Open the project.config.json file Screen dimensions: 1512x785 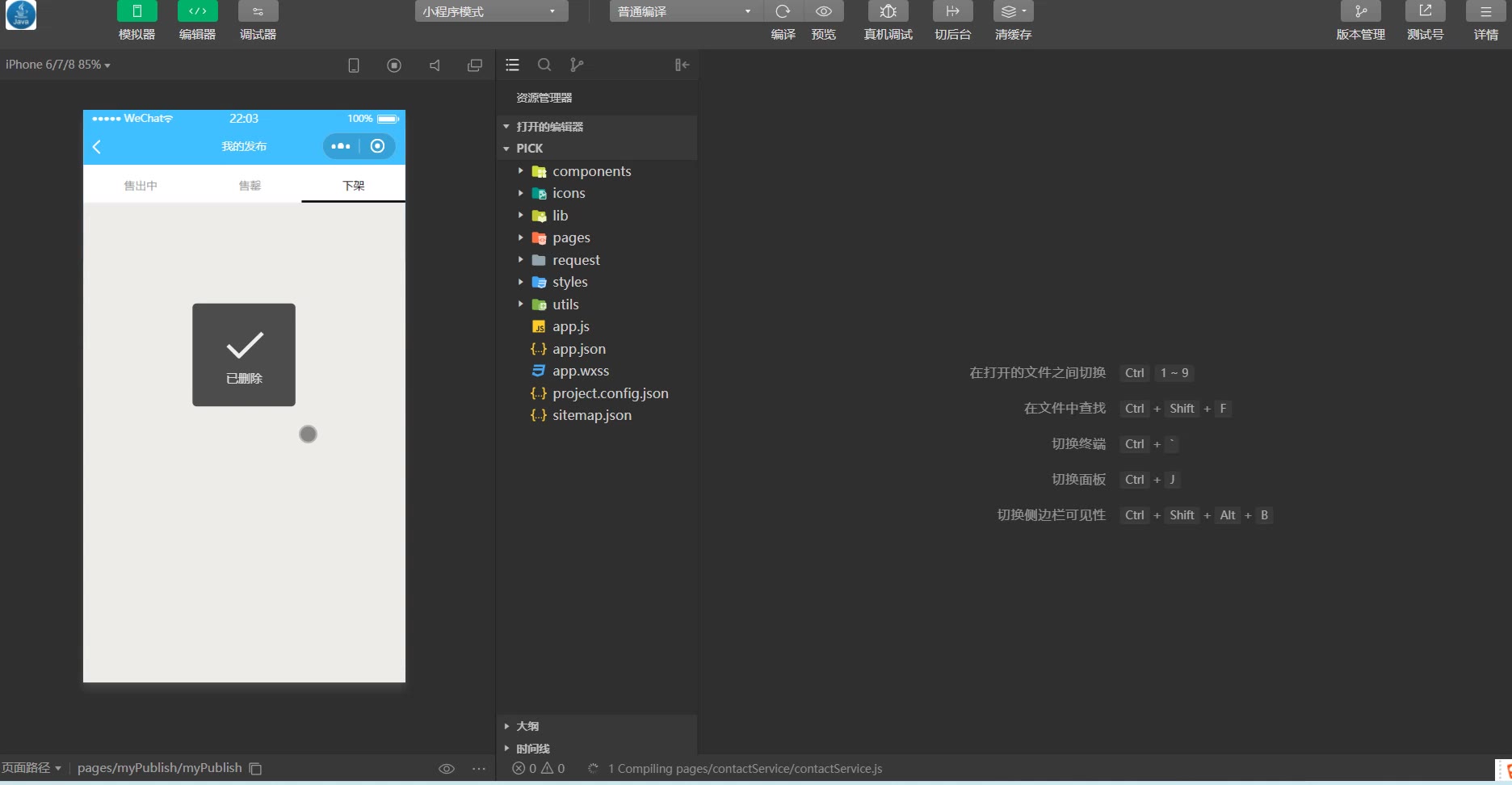597,393
